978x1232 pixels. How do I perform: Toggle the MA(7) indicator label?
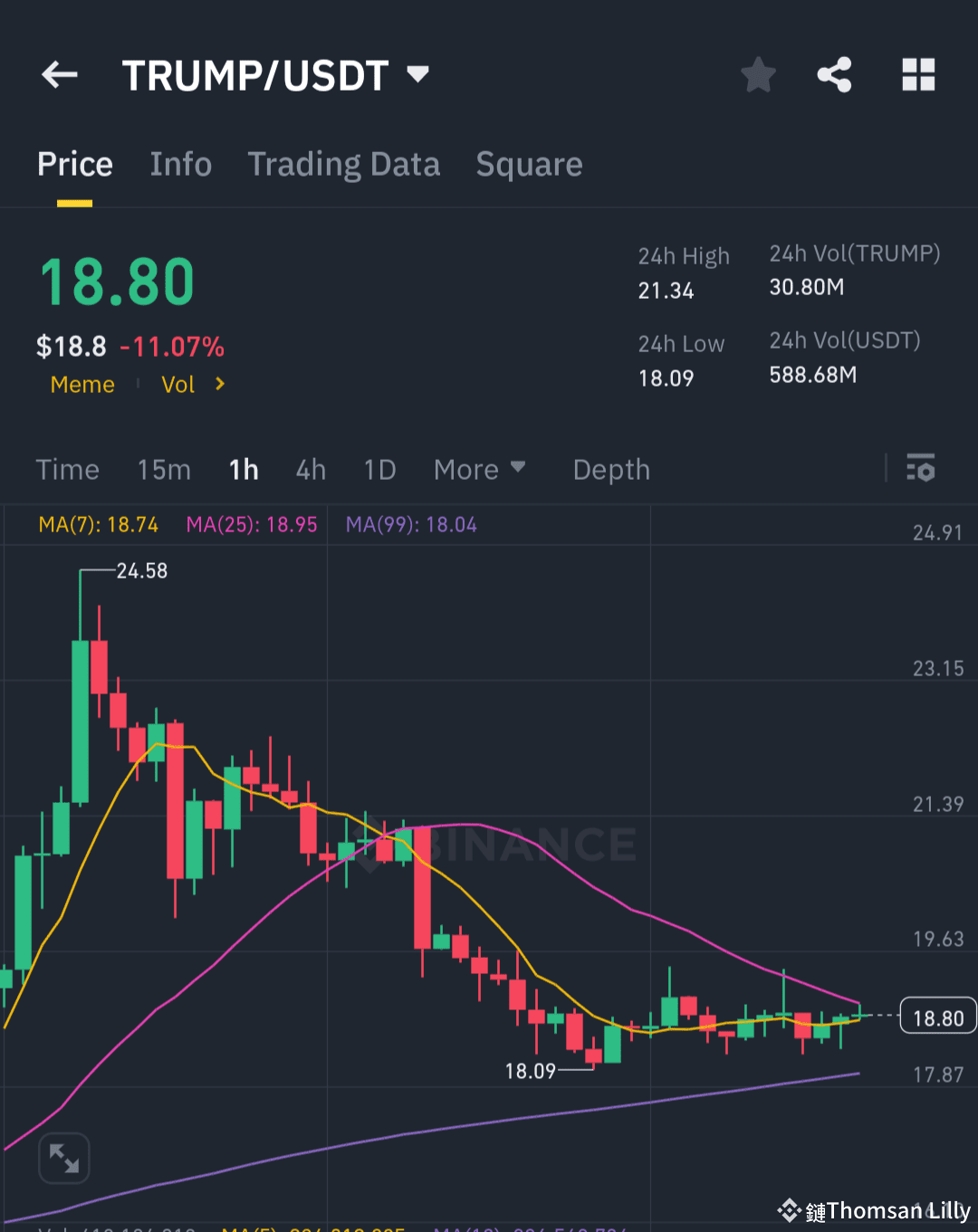(x=99, y=524)
